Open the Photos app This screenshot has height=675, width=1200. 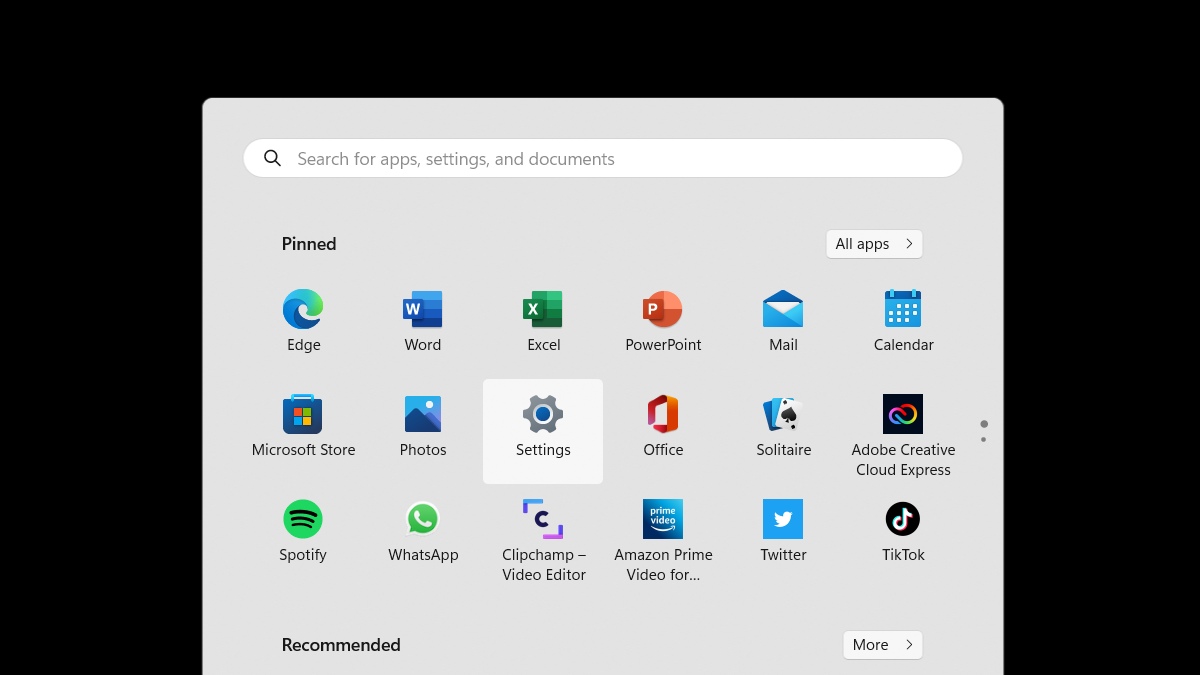[x=423, y=427]
